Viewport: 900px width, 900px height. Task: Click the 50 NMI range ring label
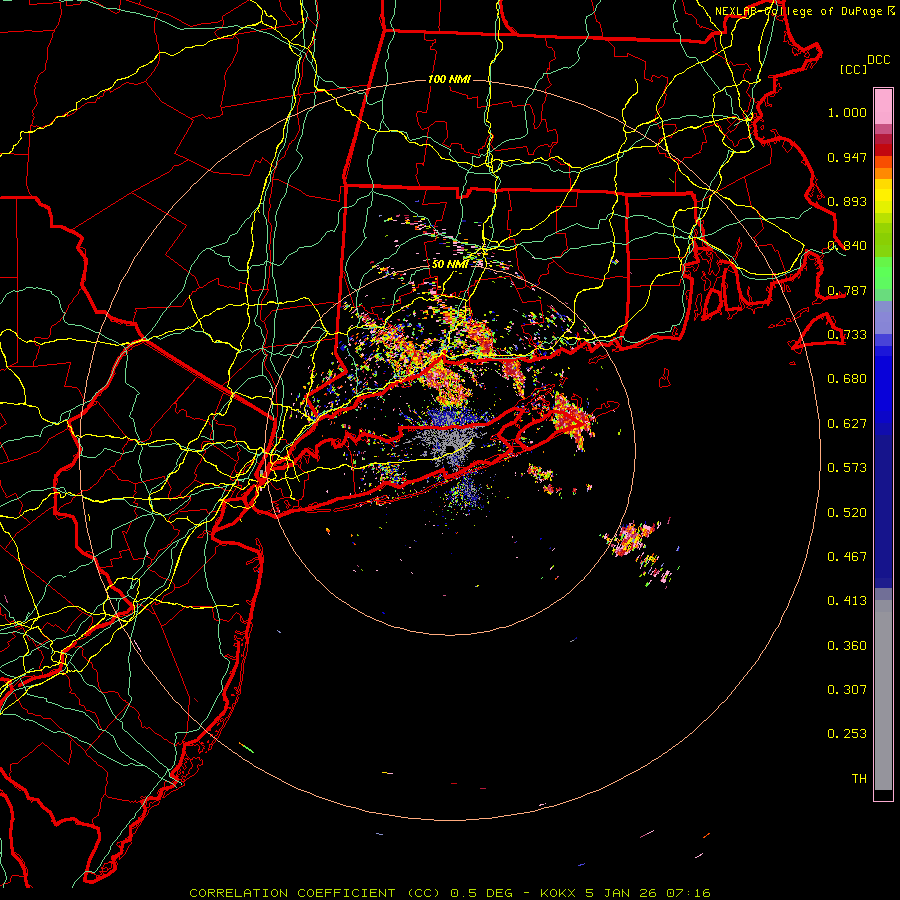pos(449,264)
